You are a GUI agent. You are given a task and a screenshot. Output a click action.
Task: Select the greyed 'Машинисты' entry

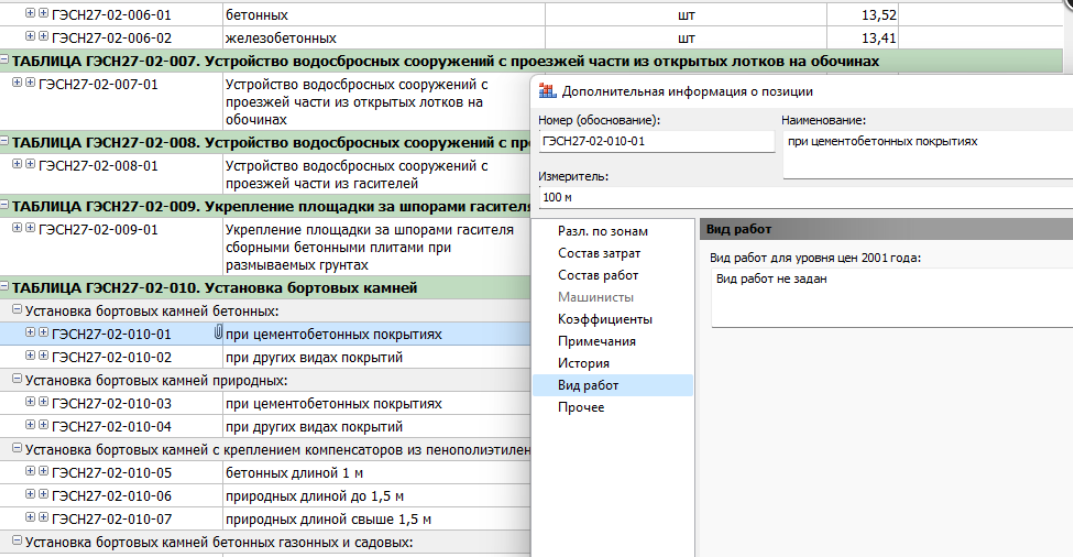point(595,297)
